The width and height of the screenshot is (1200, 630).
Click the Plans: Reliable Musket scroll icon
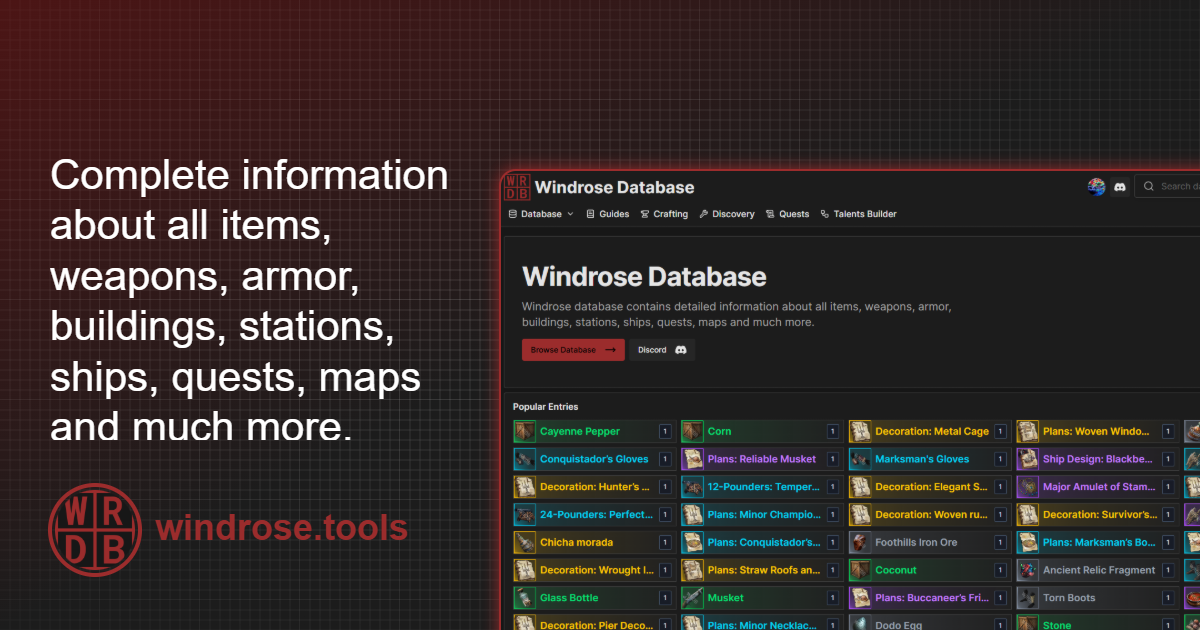point(693,460)
